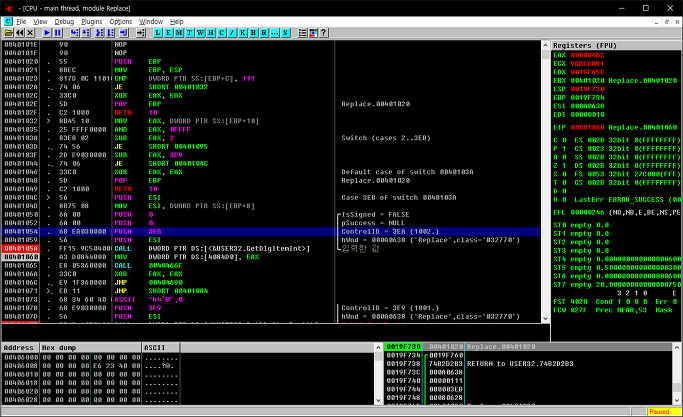Click the Hex dump column header
The image size is (683, 417).
91,347
